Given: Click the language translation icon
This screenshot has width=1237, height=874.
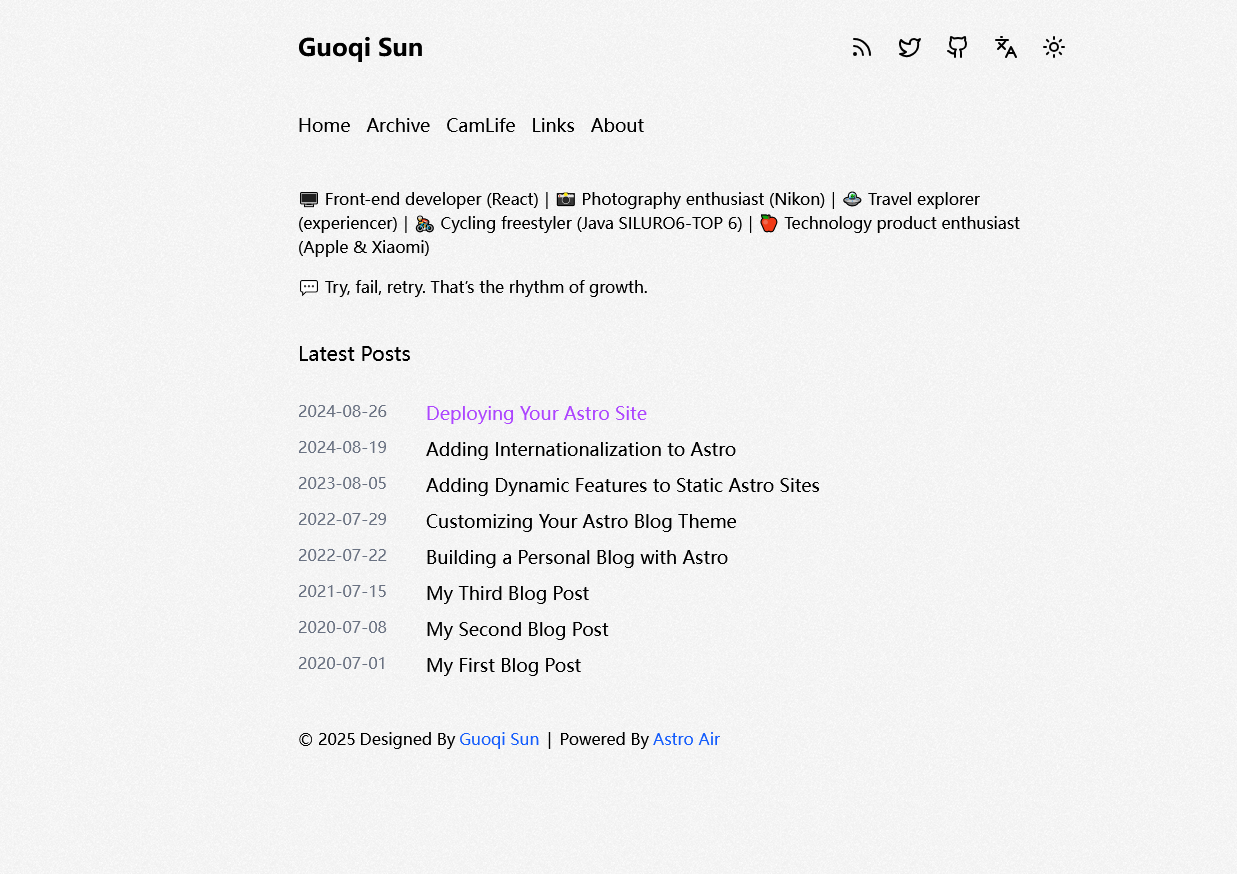Looking at the screenshot, I should [1005, 48].
